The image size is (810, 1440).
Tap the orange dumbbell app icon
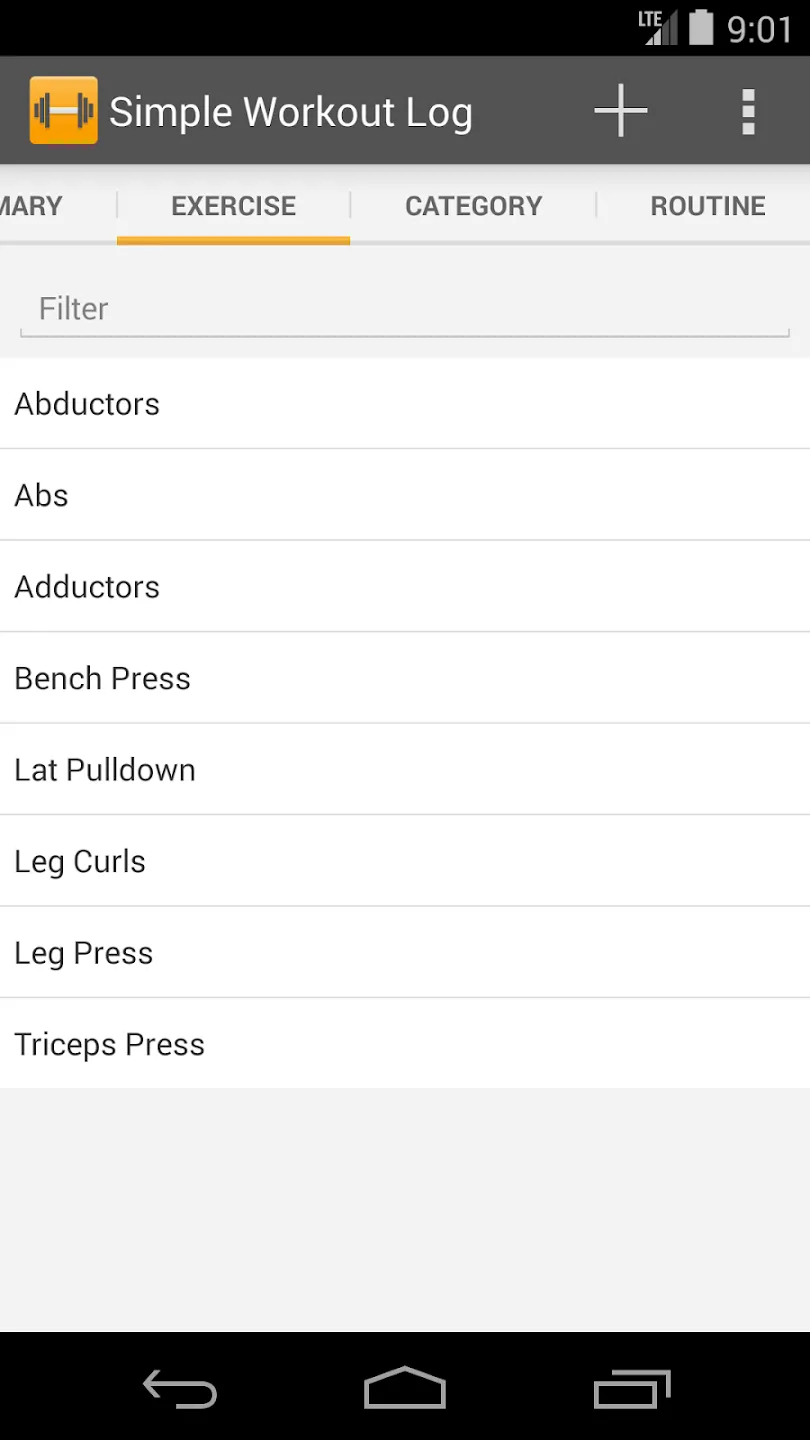(63, 110)
